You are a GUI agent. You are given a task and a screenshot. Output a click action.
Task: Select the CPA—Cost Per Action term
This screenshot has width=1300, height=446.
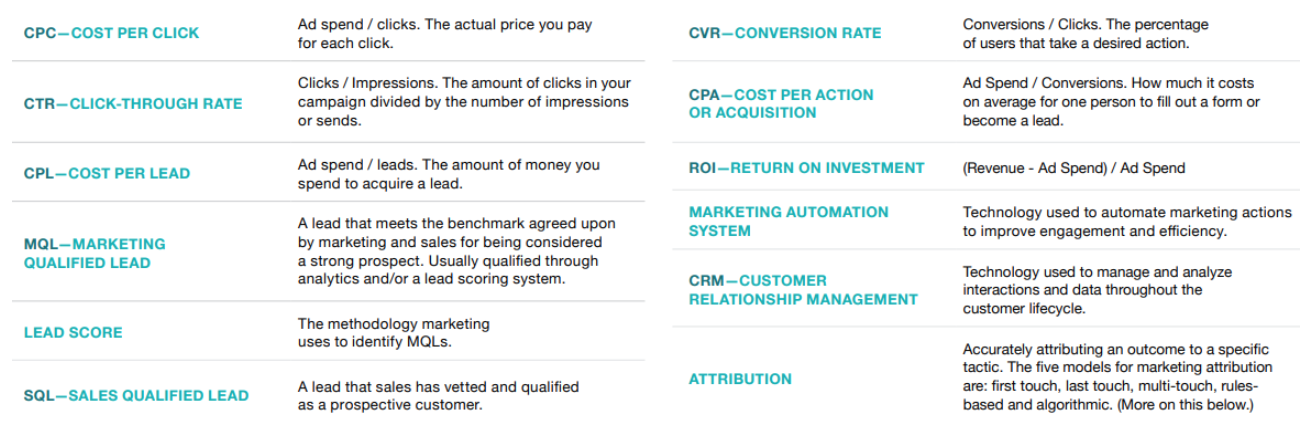(781, 104)
